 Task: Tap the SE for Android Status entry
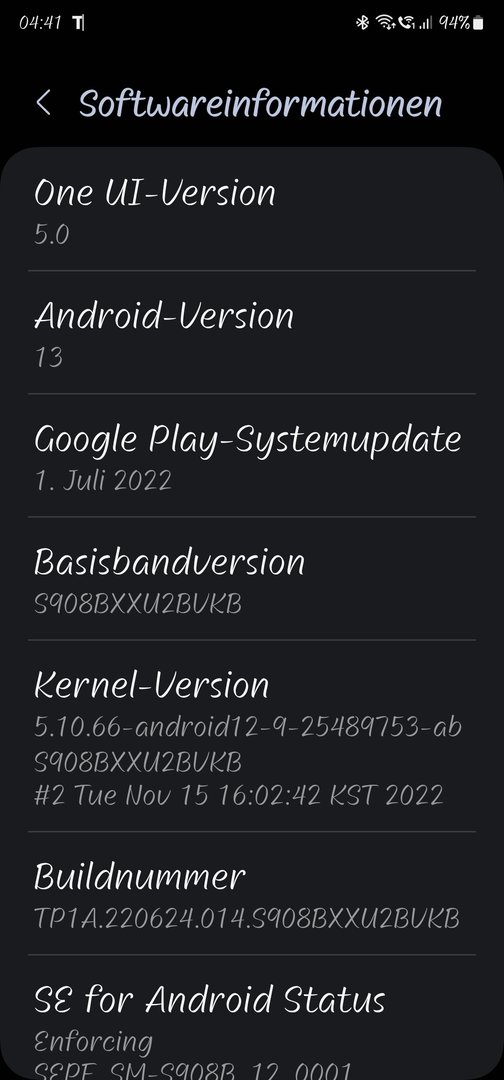[252, 1018]
